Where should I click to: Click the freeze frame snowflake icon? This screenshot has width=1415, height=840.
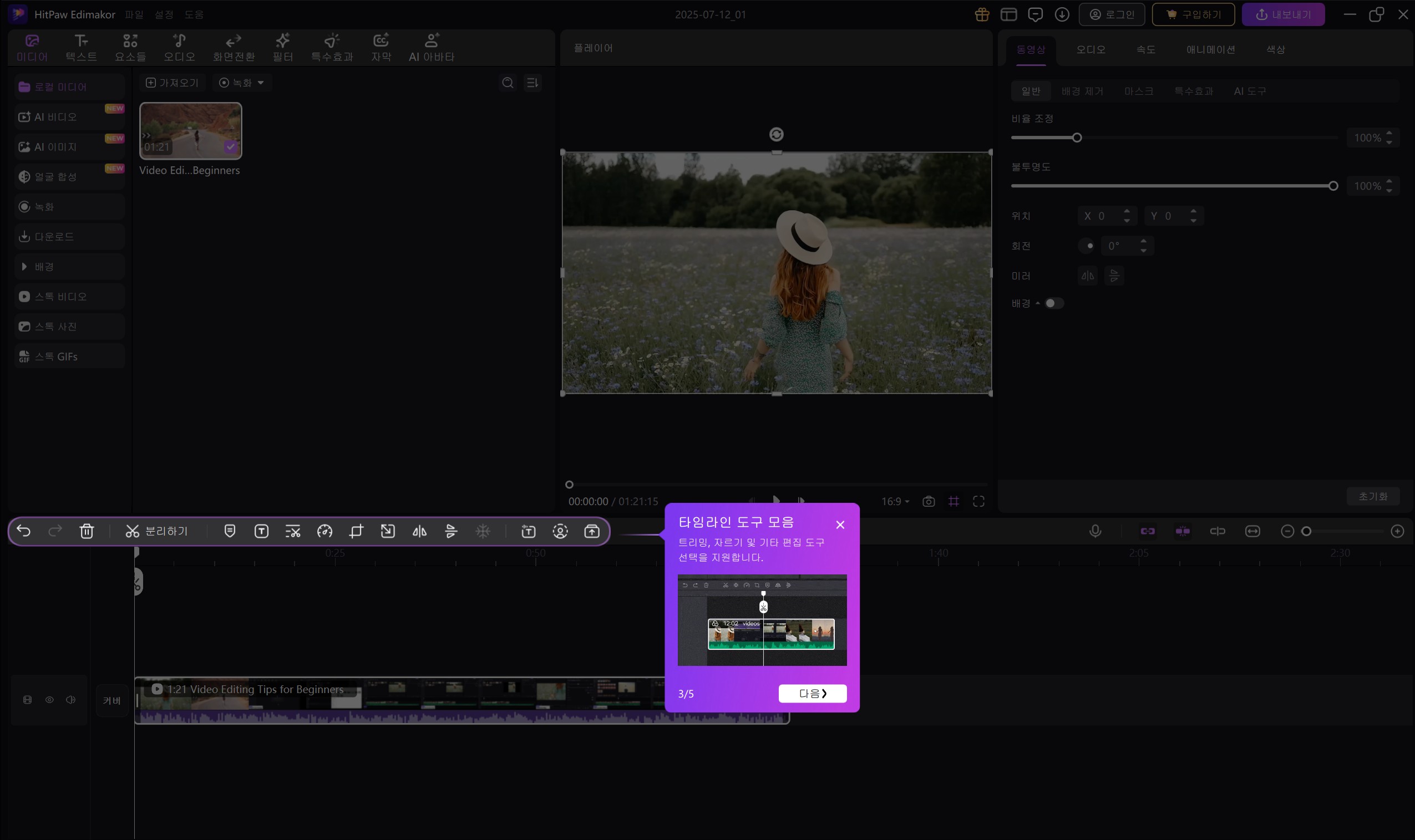coord(483,531)
